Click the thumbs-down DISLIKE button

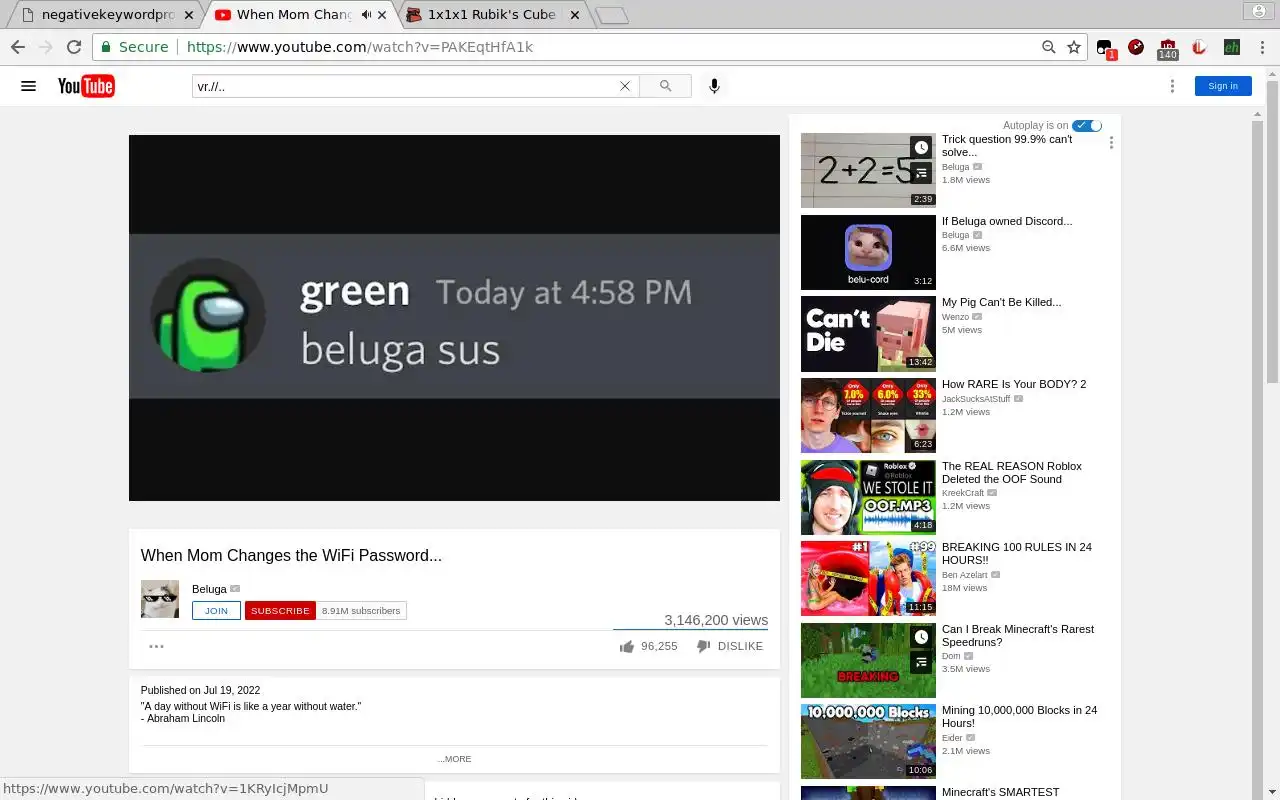click(x=730, y=646)
